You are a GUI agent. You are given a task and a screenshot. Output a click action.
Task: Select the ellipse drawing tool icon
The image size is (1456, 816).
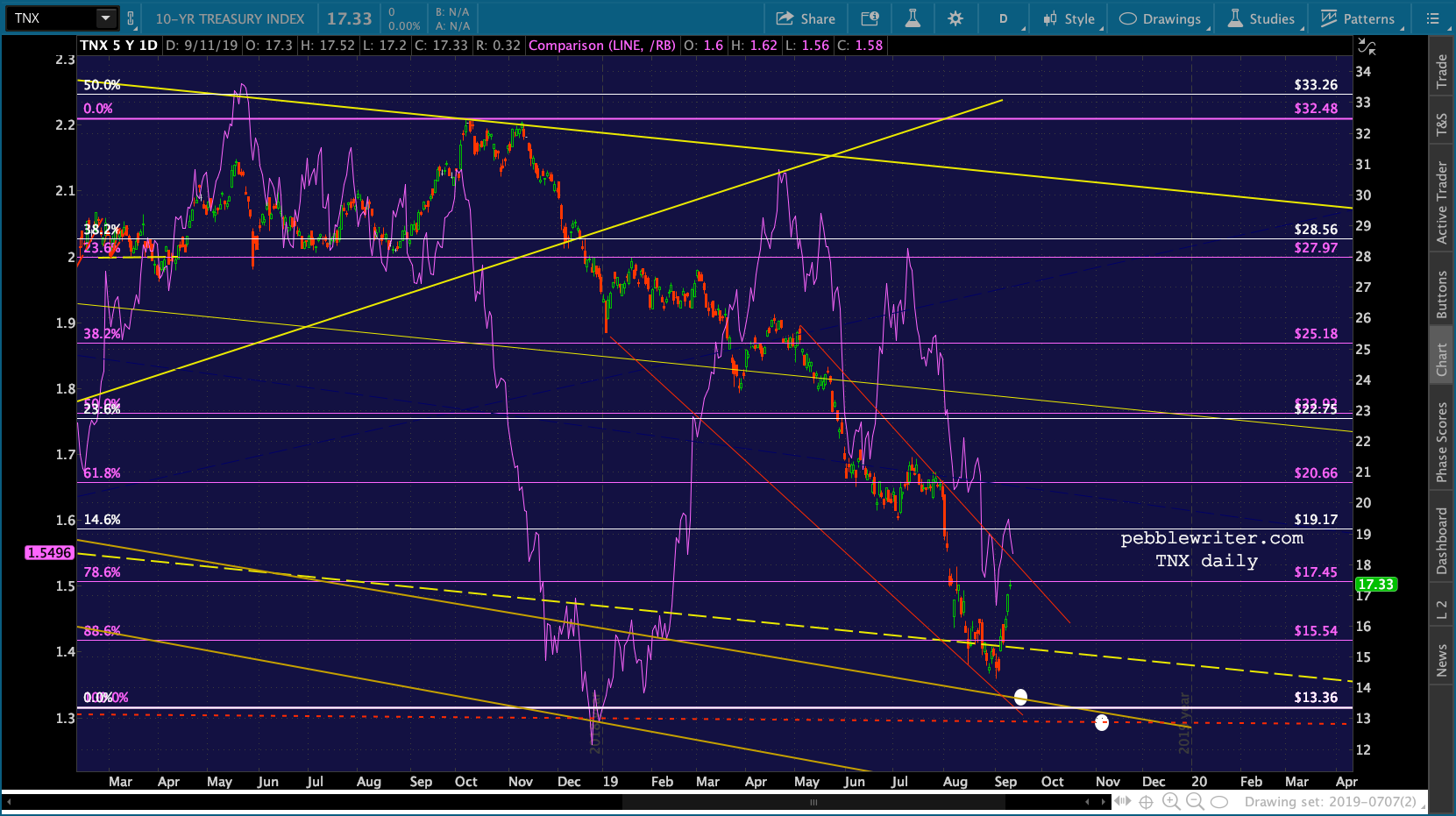point(1219,801)
